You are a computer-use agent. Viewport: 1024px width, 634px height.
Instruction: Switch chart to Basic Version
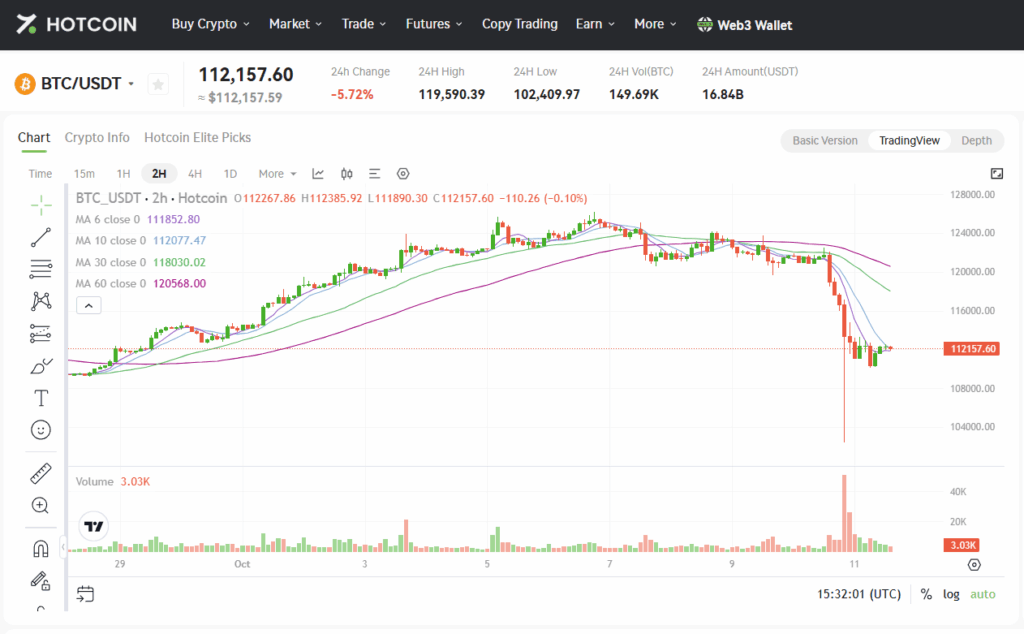[824, 140]
